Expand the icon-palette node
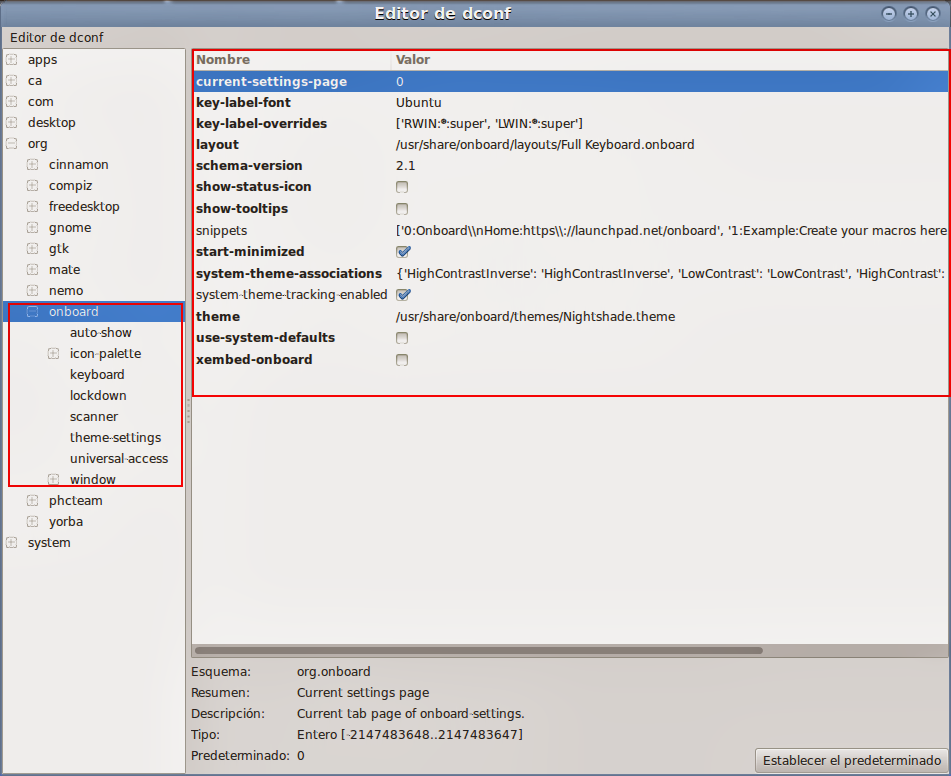The image size is (951, 776). [x=53, y=354]
